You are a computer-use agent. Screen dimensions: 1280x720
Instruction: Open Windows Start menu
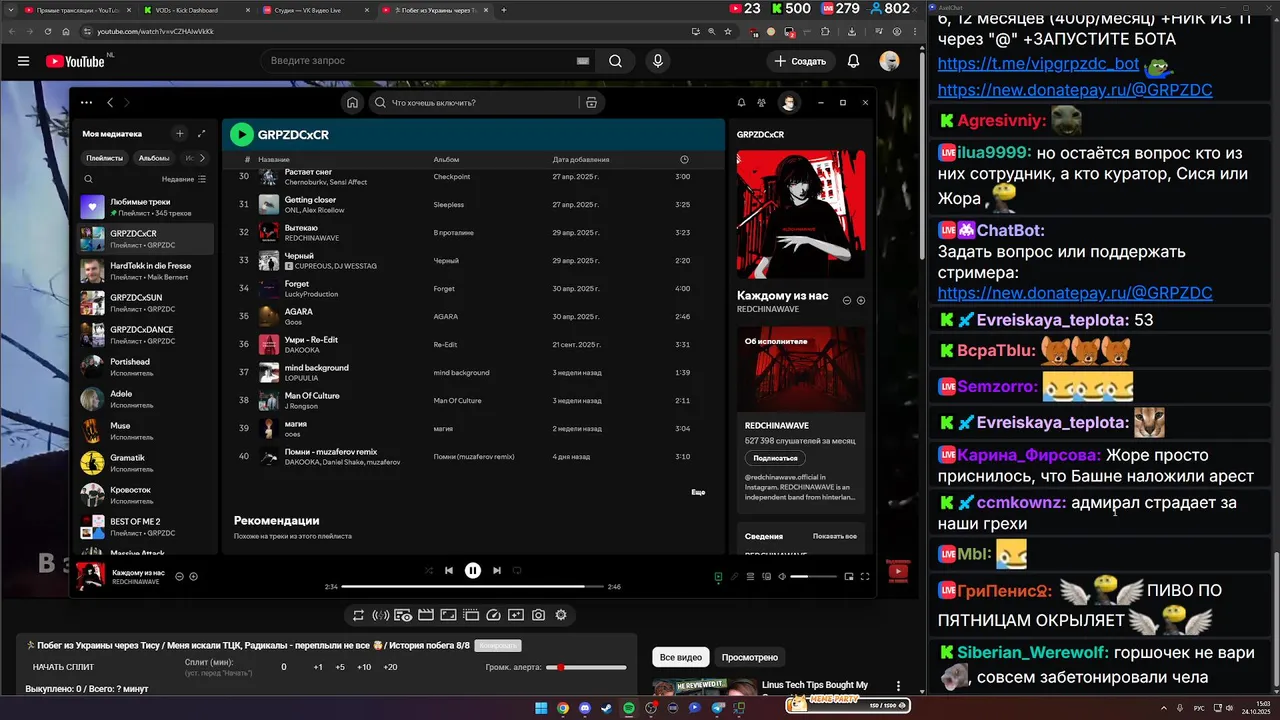(x=541, y=708)
